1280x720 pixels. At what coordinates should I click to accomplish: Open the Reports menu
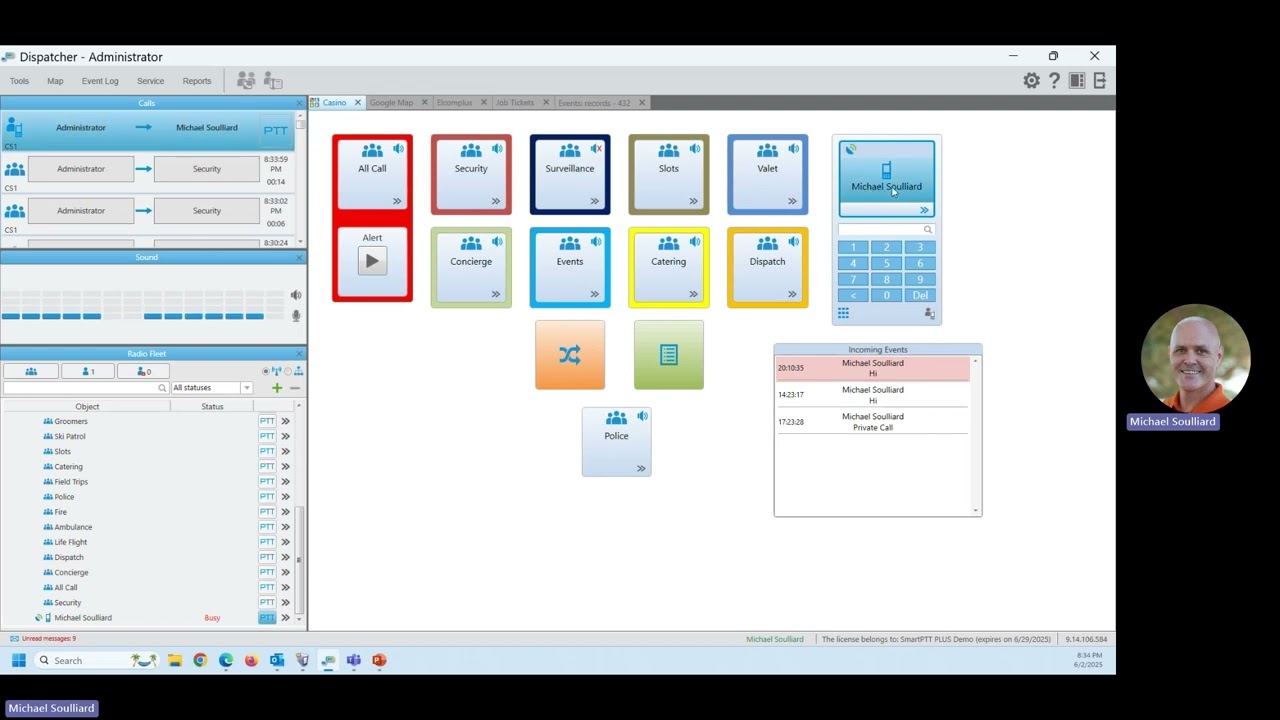pyautogui.click(x=197, y=81)
